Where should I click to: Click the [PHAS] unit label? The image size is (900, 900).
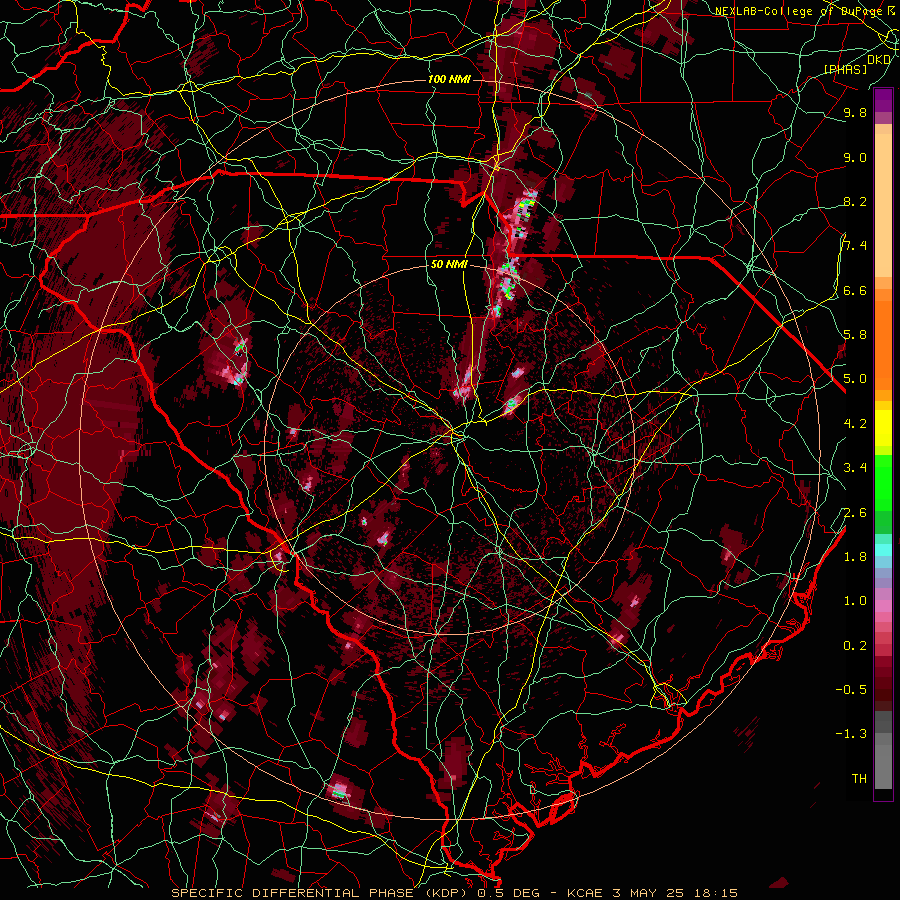845,69
